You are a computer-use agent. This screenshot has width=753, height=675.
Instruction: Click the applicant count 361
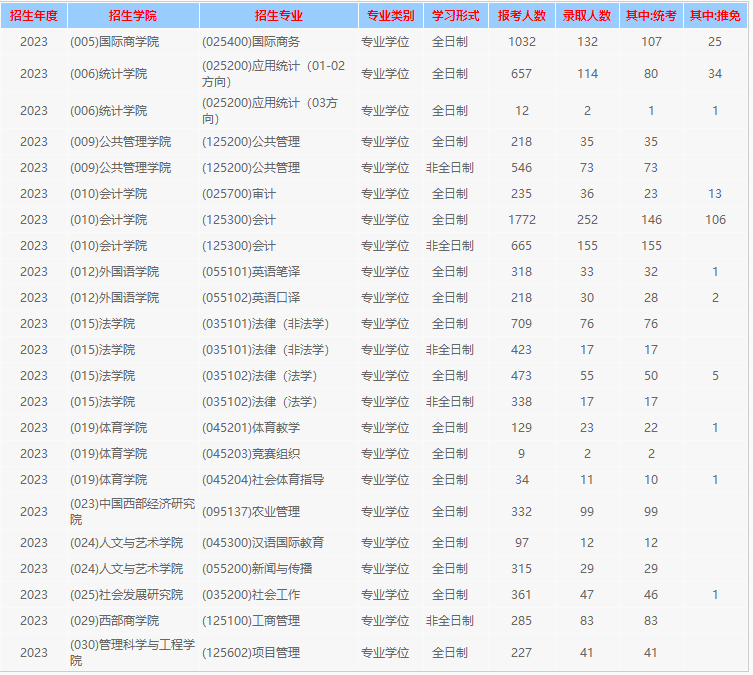point(522,595)
